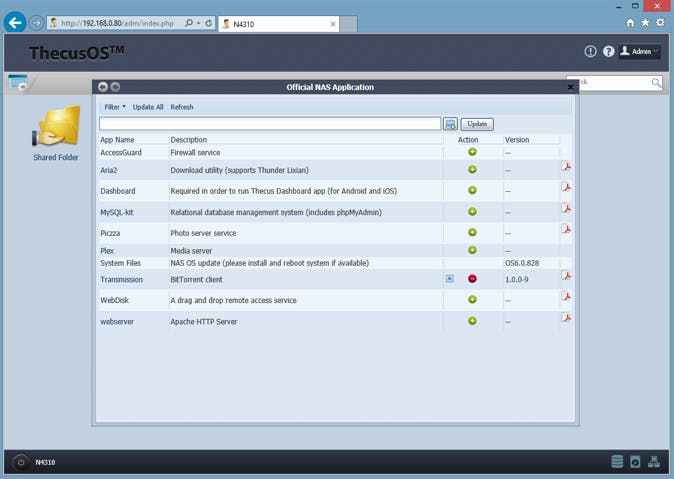The image size is (674, 479).
Task: Browse for update file icon
Action: (x=450, y=124)
